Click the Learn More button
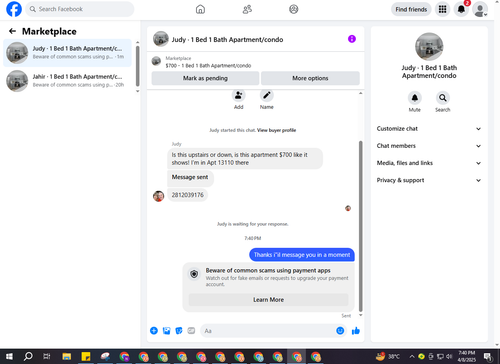This screenshot has height=364, width=500. pos(268,300)
